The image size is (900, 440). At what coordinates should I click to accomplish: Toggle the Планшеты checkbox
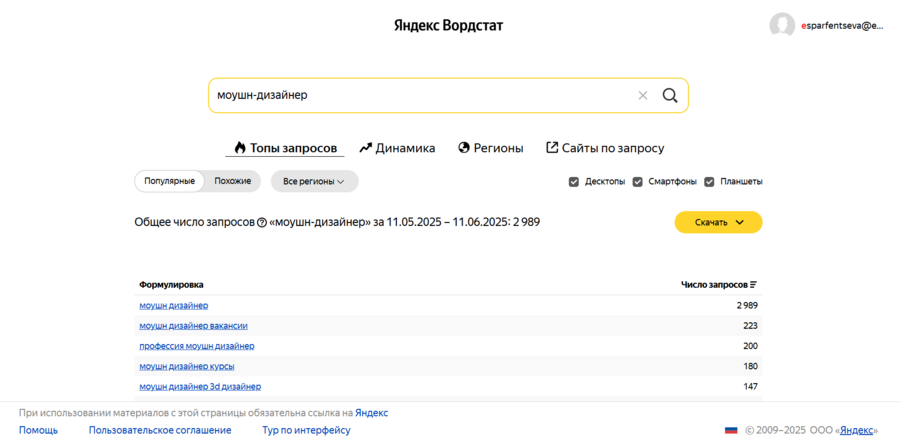point(709,181)
